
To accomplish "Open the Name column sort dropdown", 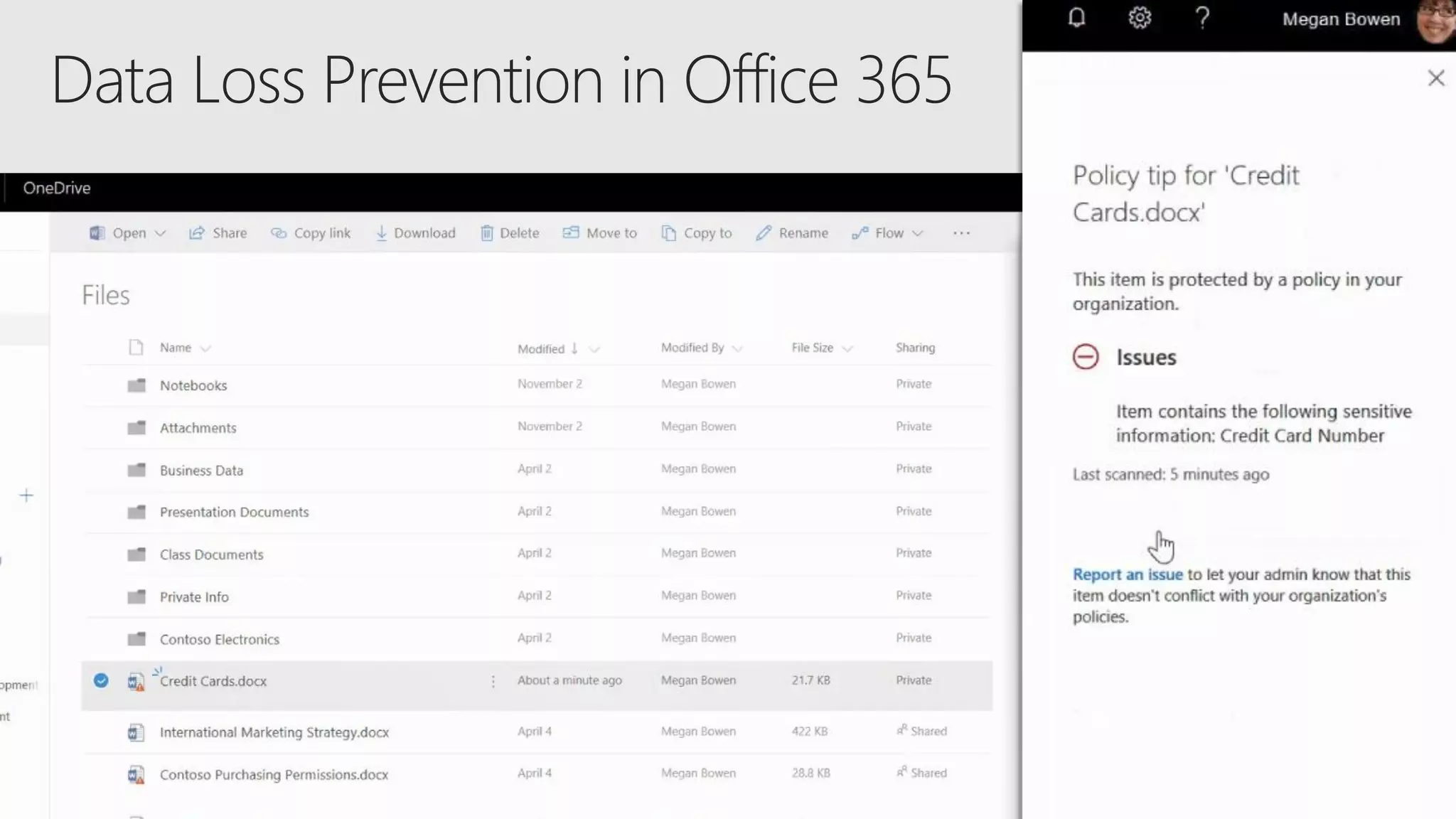I will pos(205,348).
